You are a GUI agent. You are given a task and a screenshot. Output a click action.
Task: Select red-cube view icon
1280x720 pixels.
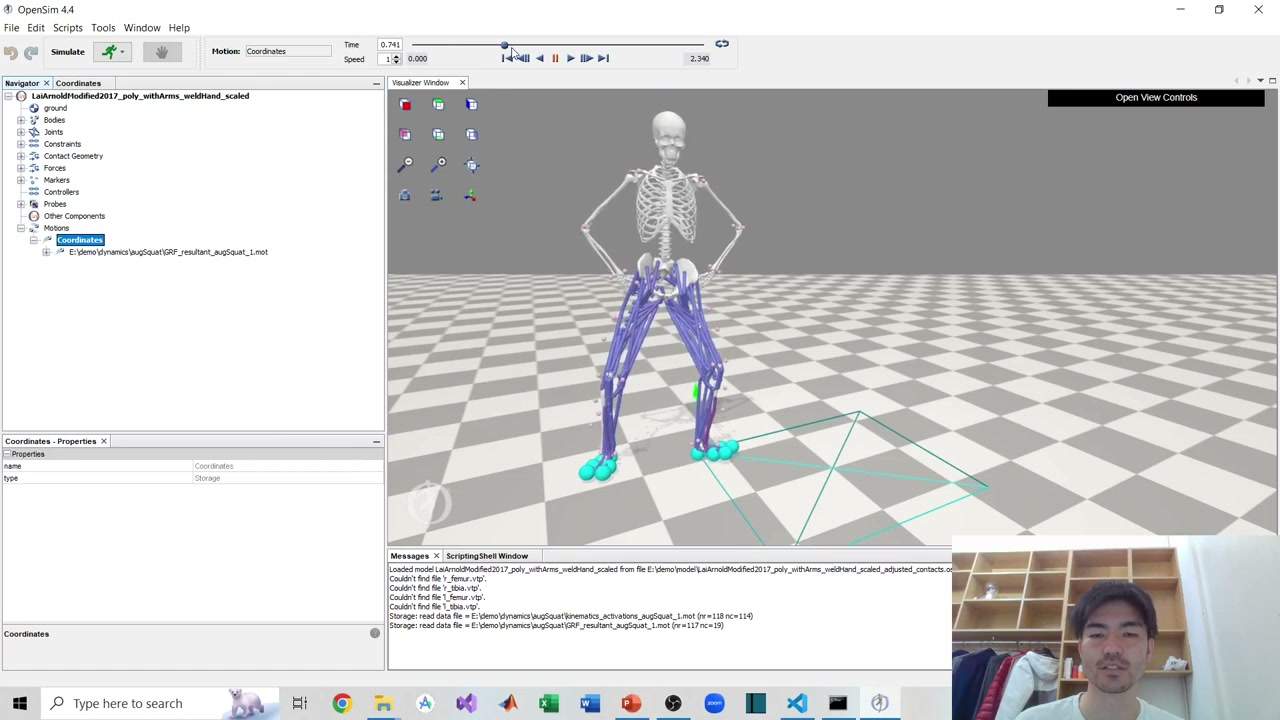tap(405, 104)
